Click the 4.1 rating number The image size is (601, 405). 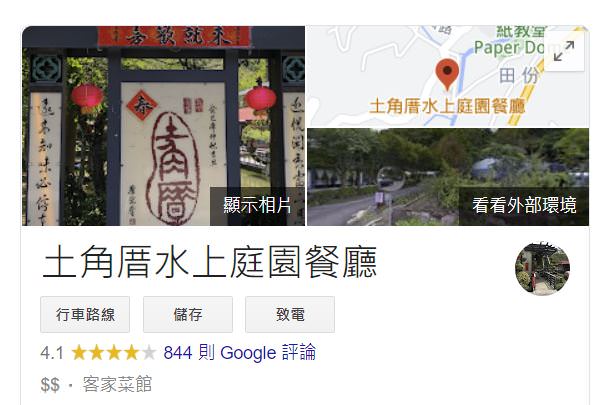(52, 353)
